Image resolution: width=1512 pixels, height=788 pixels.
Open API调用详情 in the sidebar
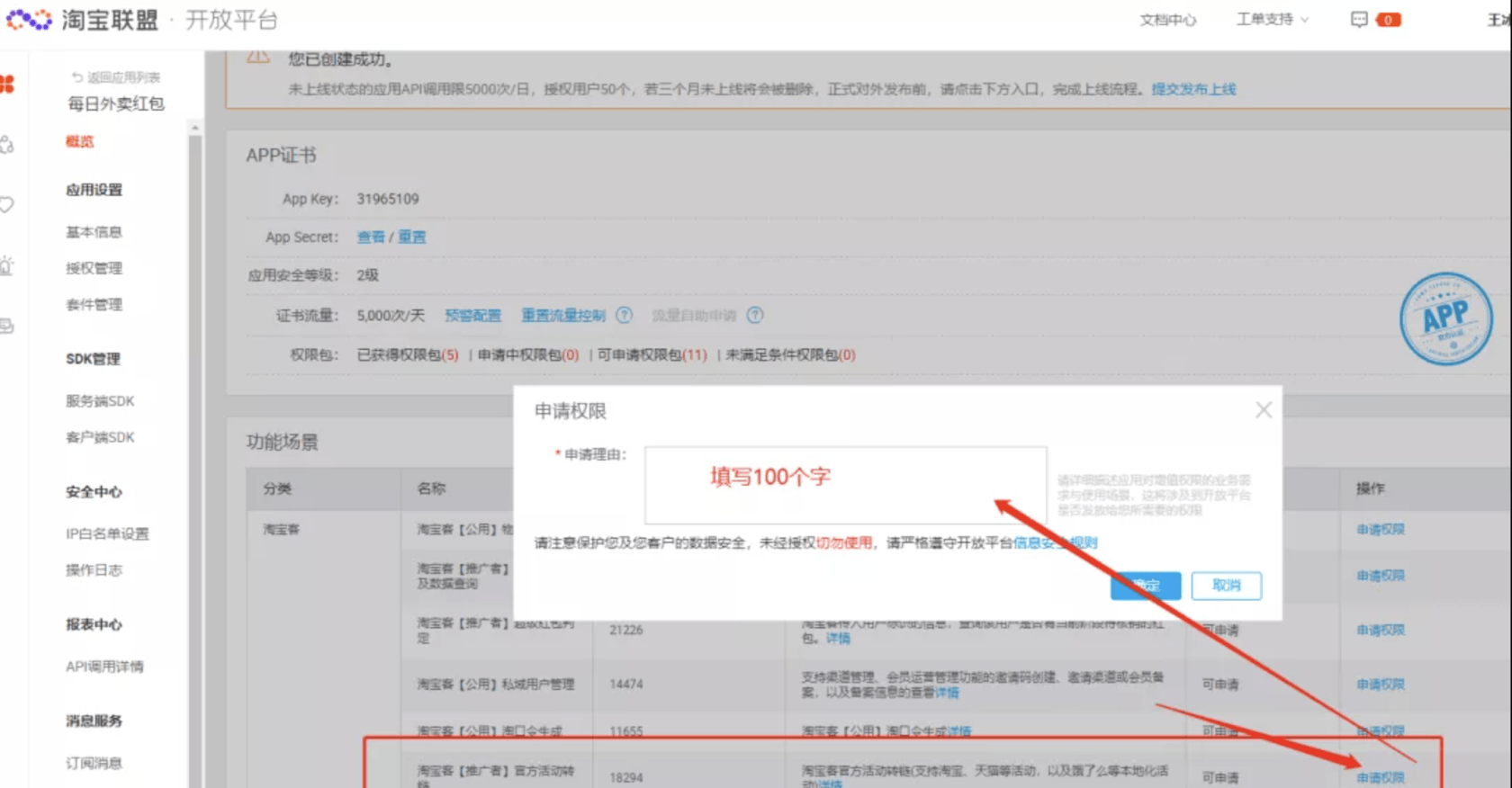point(104,667)
